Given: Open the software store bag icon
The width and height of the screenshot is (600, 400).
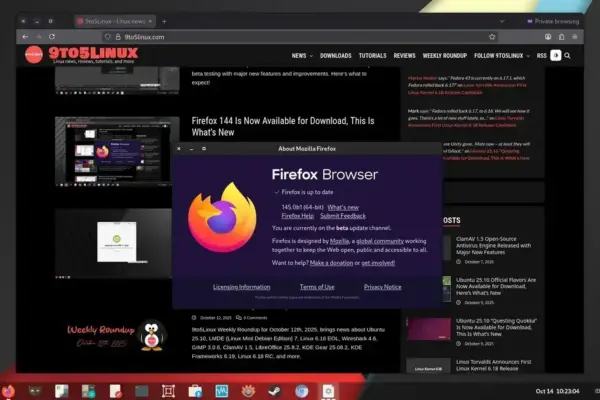Looking at the screenshot, I should tap(195, 391).
